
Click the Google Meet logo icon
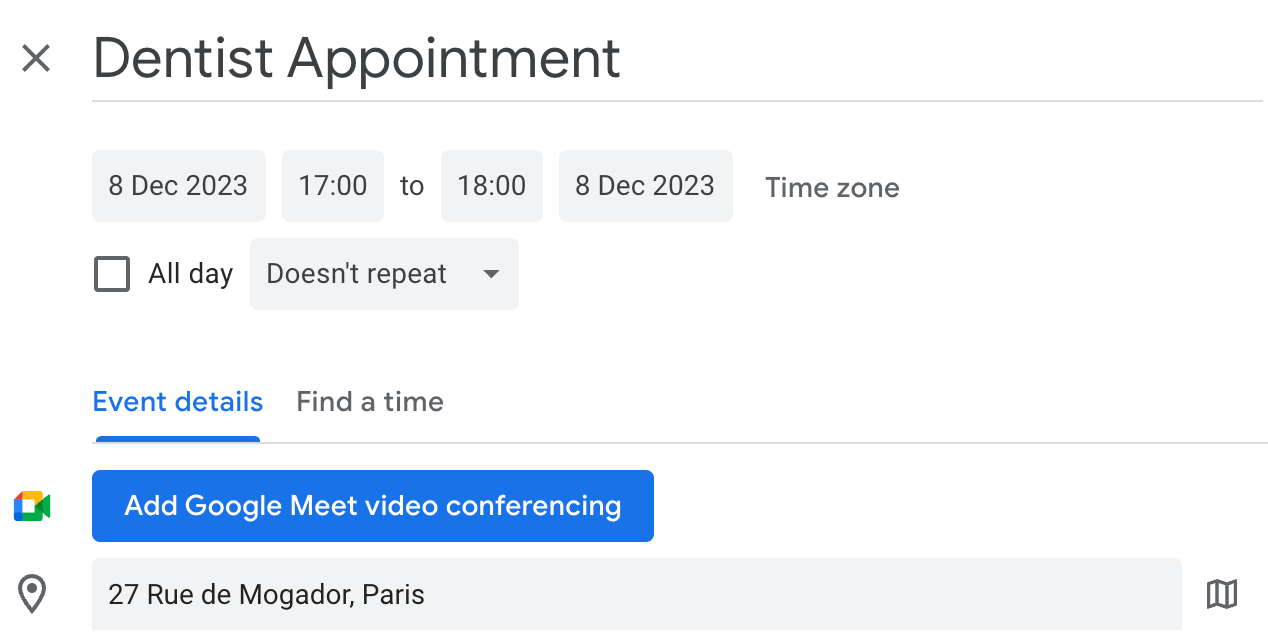point(31,506)
